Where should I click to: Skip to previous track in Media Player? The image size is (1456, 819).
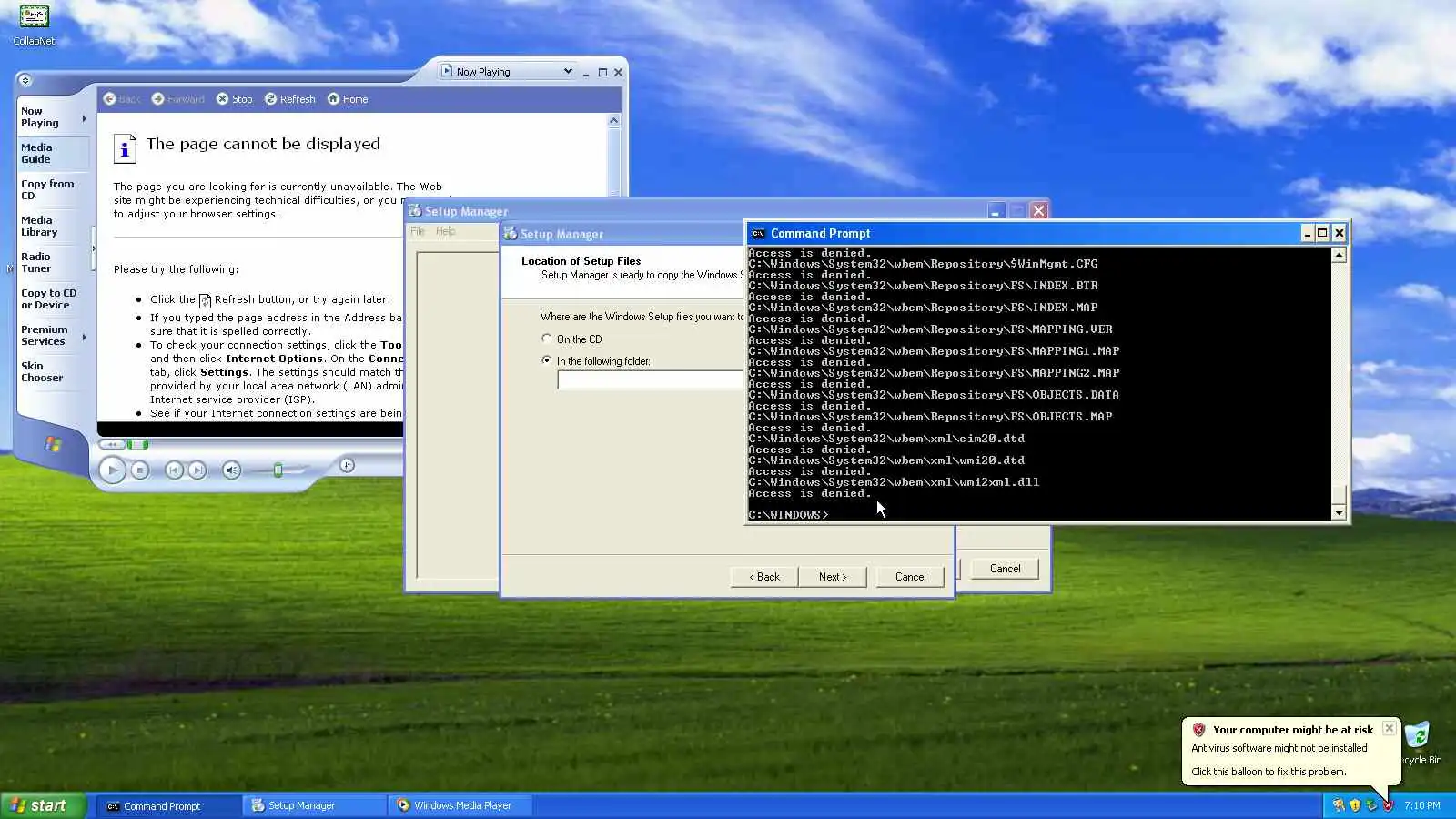pos(173,470)
